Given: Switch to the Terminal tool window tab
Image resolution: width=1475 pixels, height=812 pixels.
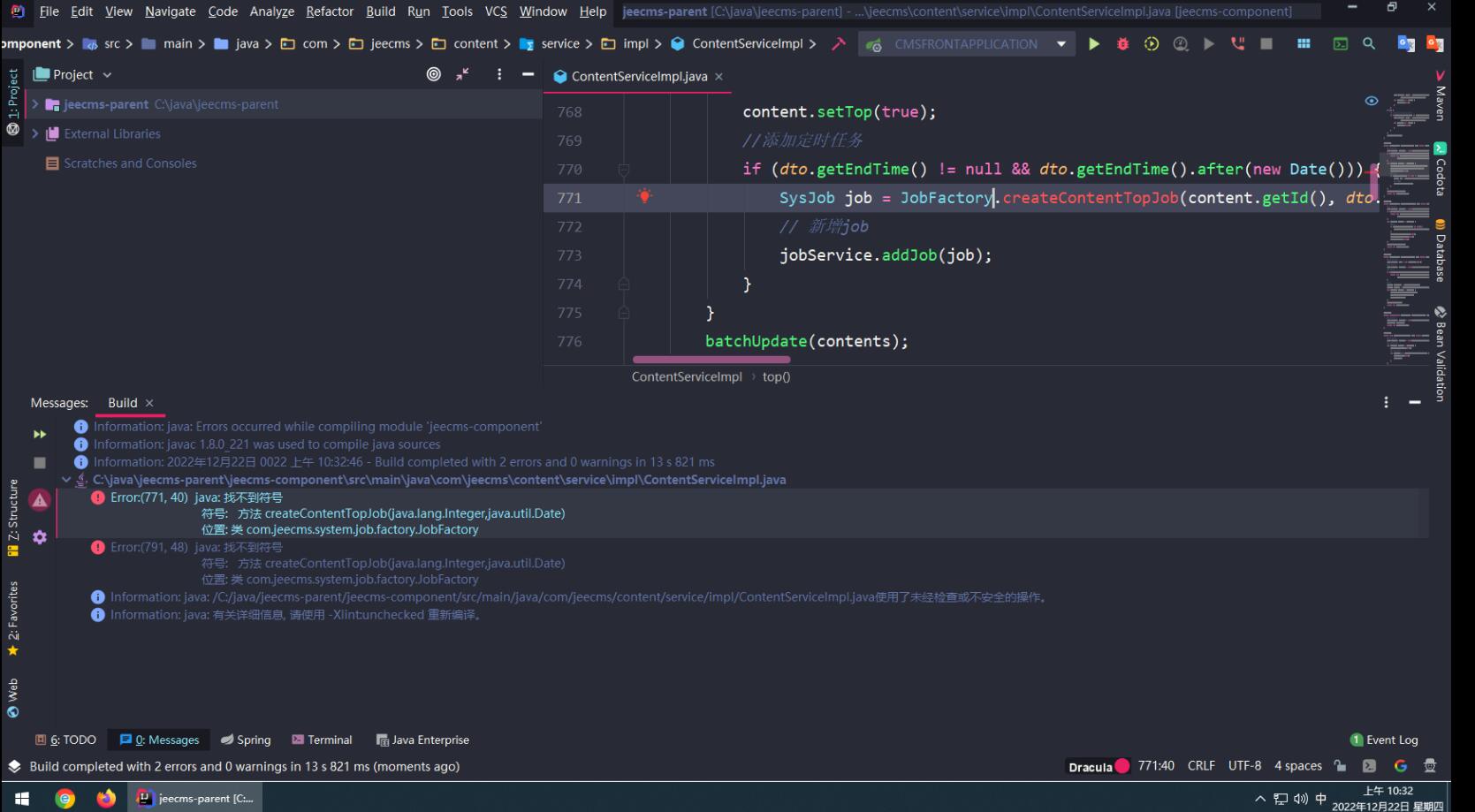Looking at the screenshot, I should (x=323, y=740).
